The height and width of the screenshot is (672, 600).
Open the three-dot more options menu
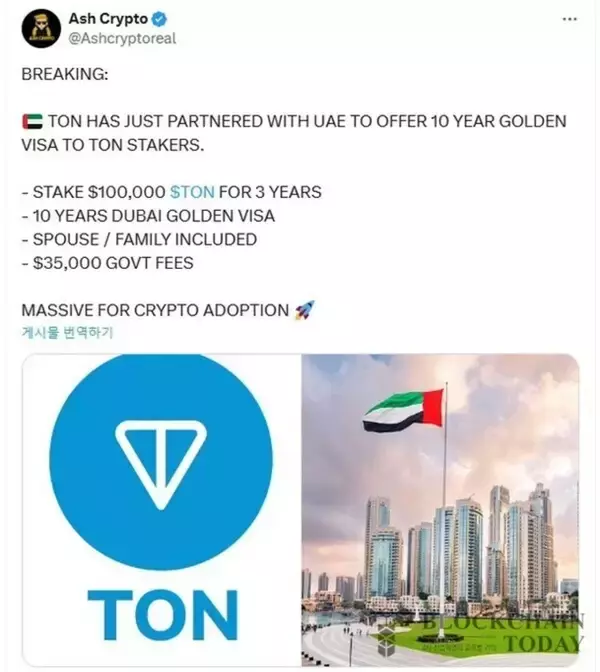click(x=569, y=19)
